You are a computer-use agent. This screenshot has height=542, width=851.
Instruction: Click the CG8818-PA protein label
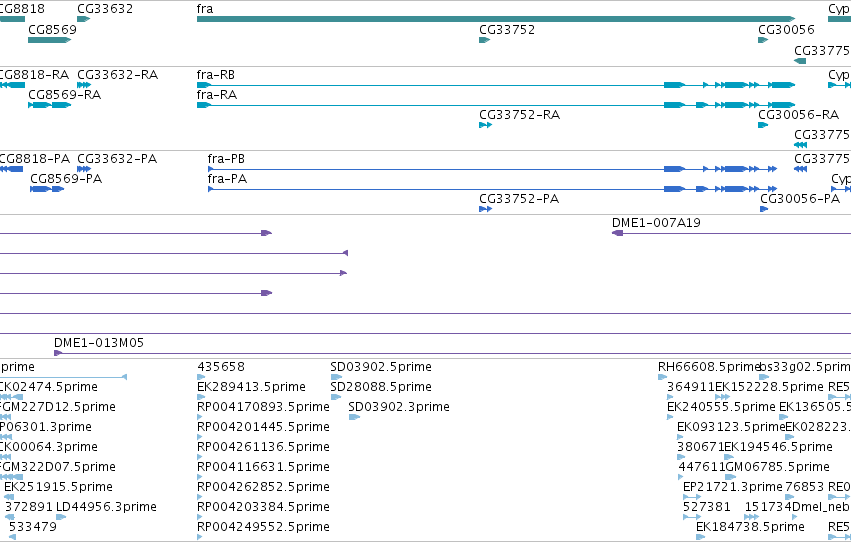tap(35, 159)
